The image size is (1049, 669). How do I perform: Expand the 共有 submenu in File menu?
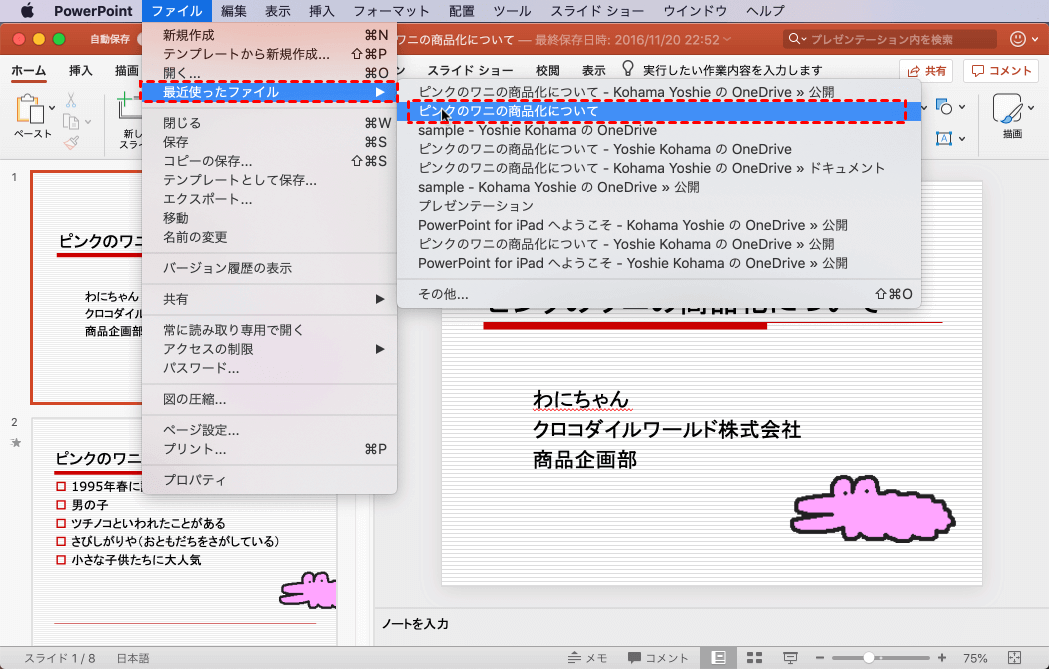click(x=269, y=299)
